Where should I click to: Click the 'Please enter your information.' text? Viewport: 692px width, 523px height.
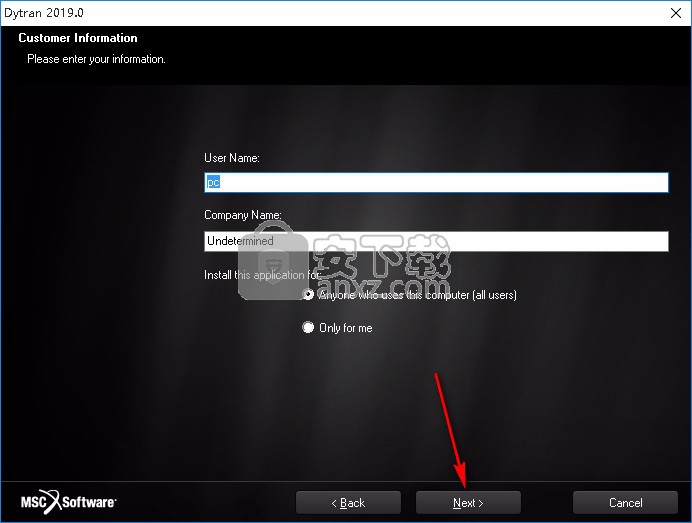pos(96,59)
